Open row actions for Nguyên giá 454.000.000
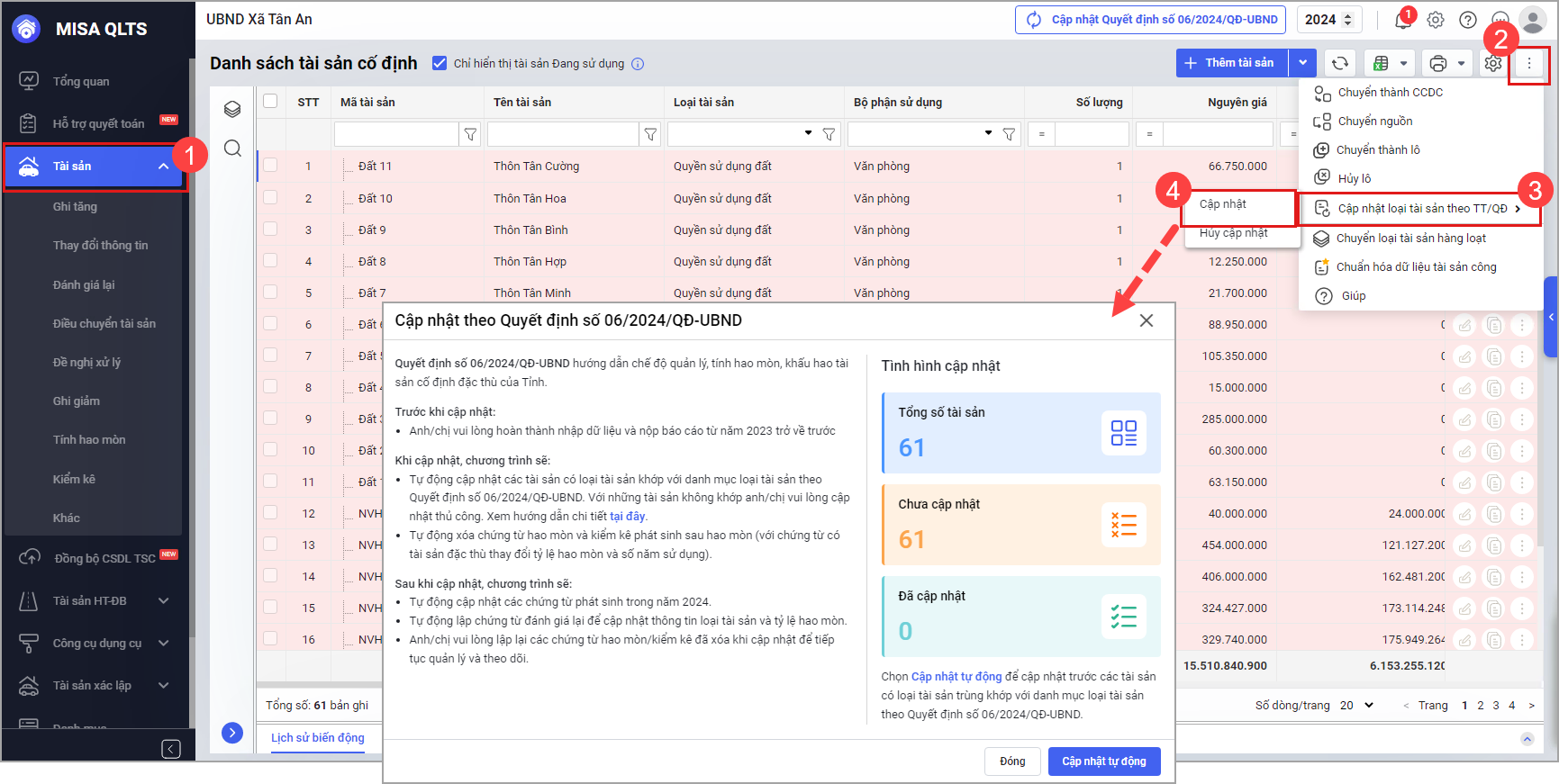 pyautogui.click(x=1522, y=545)
